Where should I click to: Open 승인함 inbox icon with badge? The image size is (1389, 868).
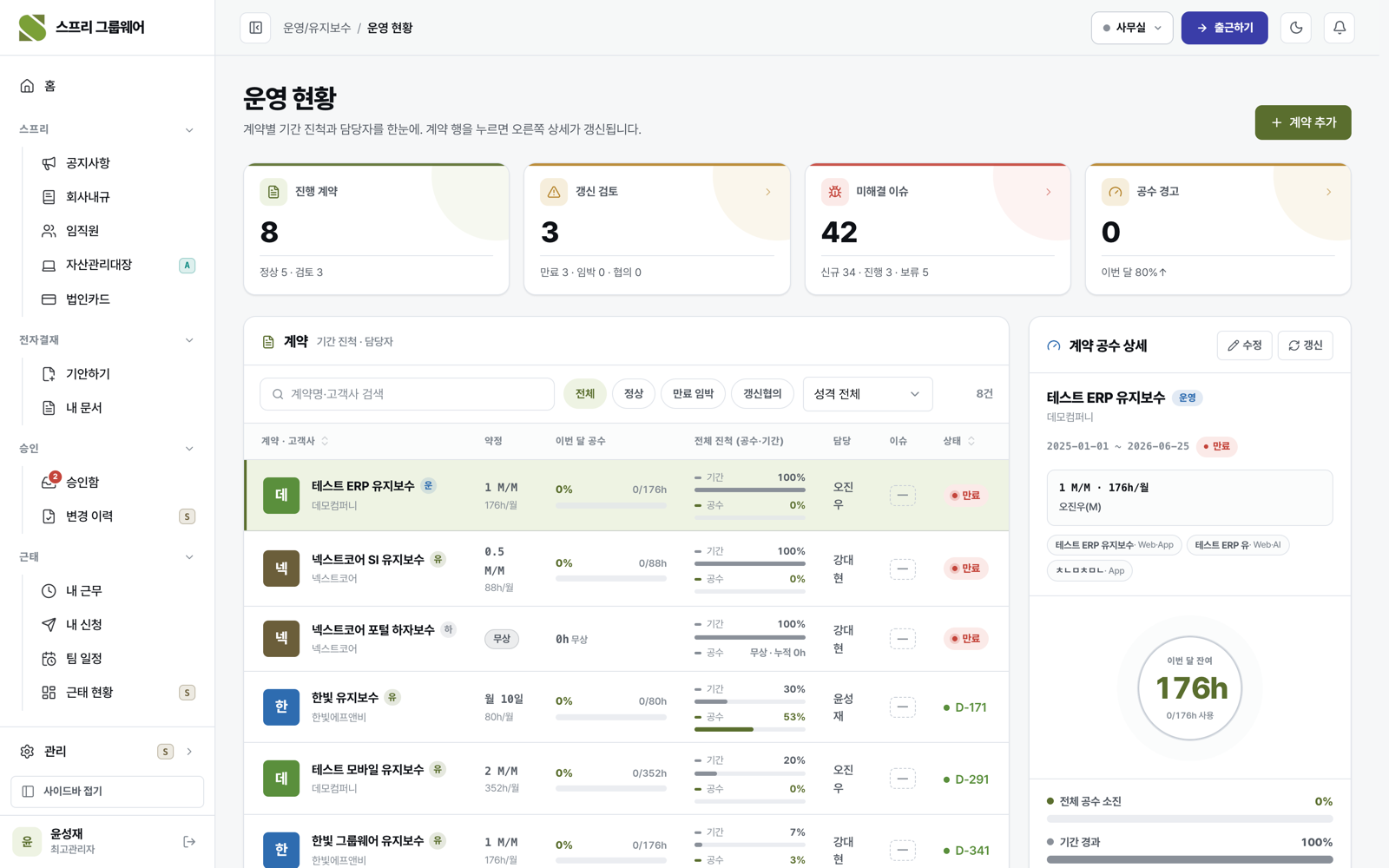(49, 482)
